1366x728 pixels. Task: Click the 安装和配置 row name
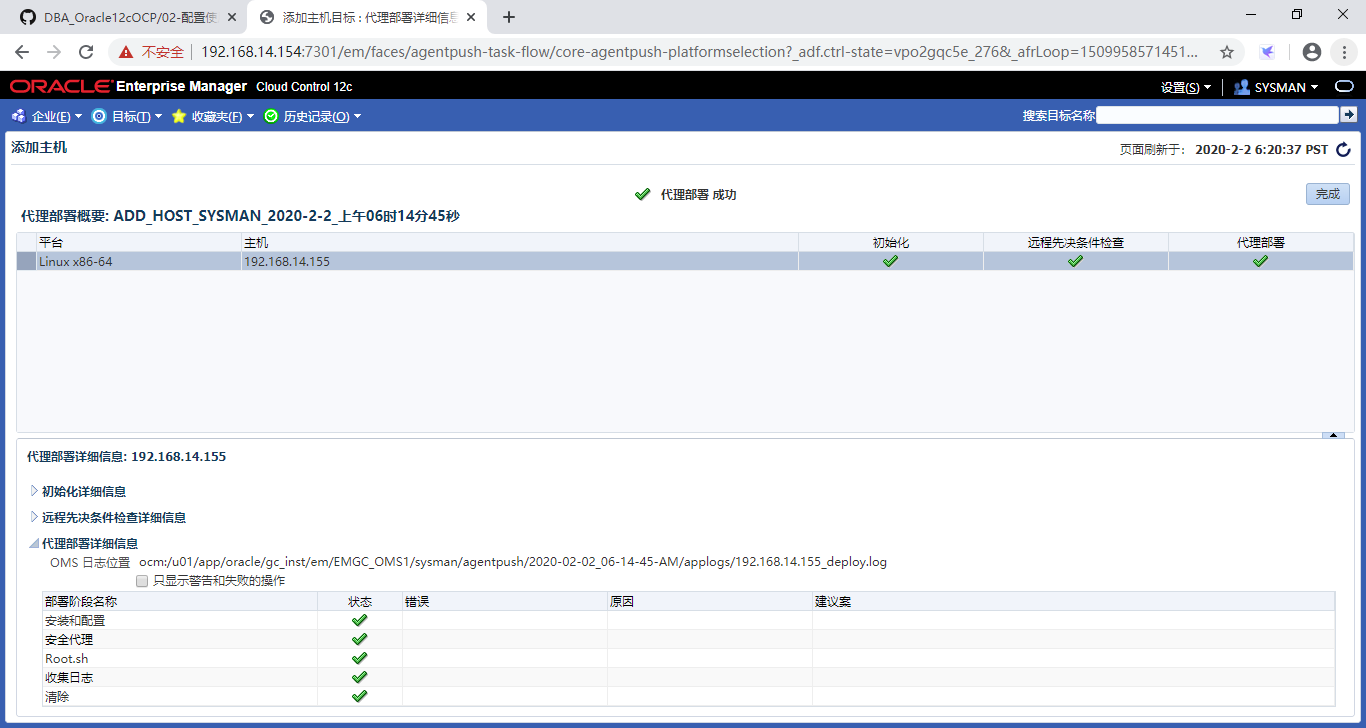pyautogui.click(x=75, y=620)
